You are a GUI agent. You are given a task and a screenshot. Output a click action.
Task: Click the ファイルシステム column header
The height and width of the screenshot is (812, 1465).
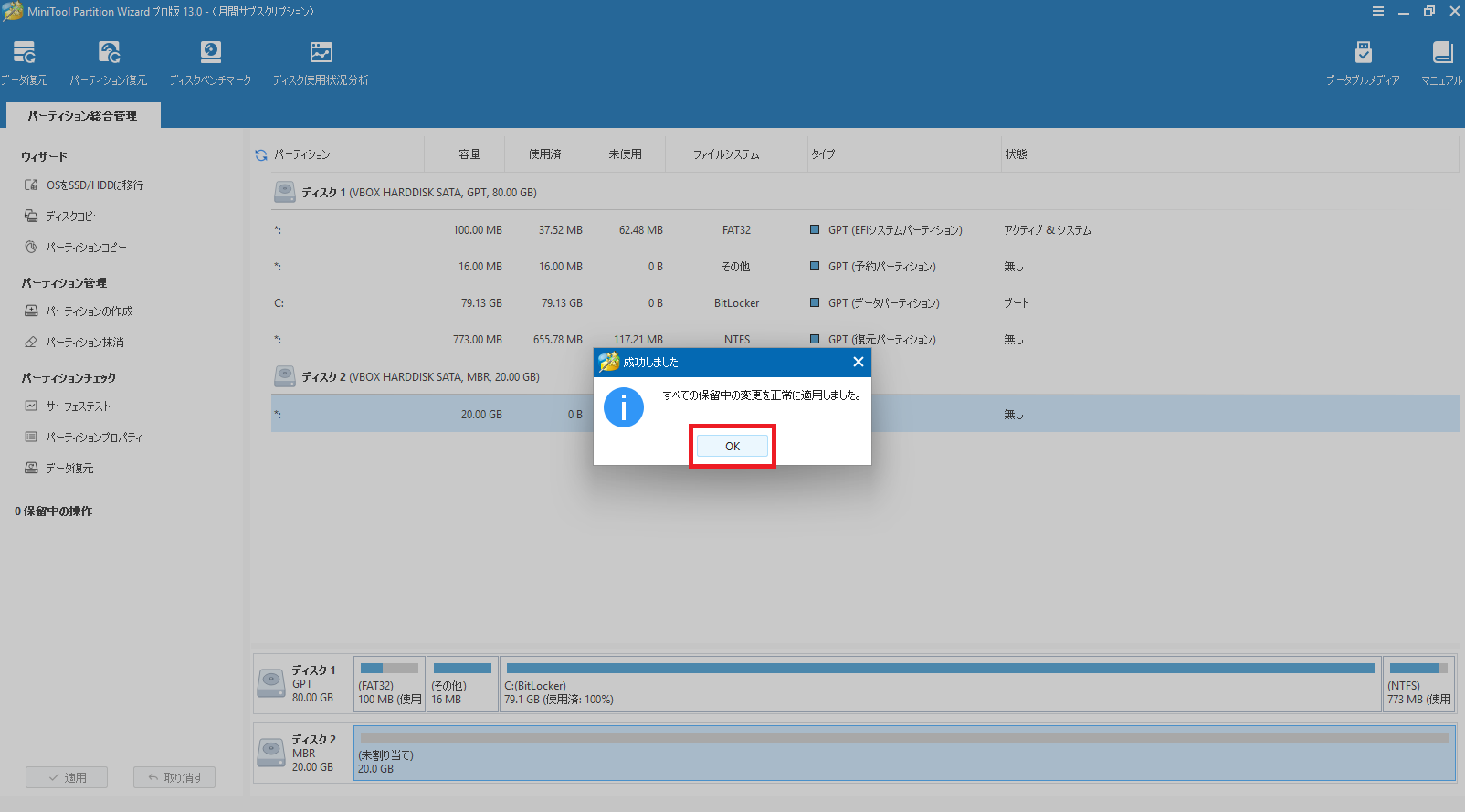pos(726,154)
